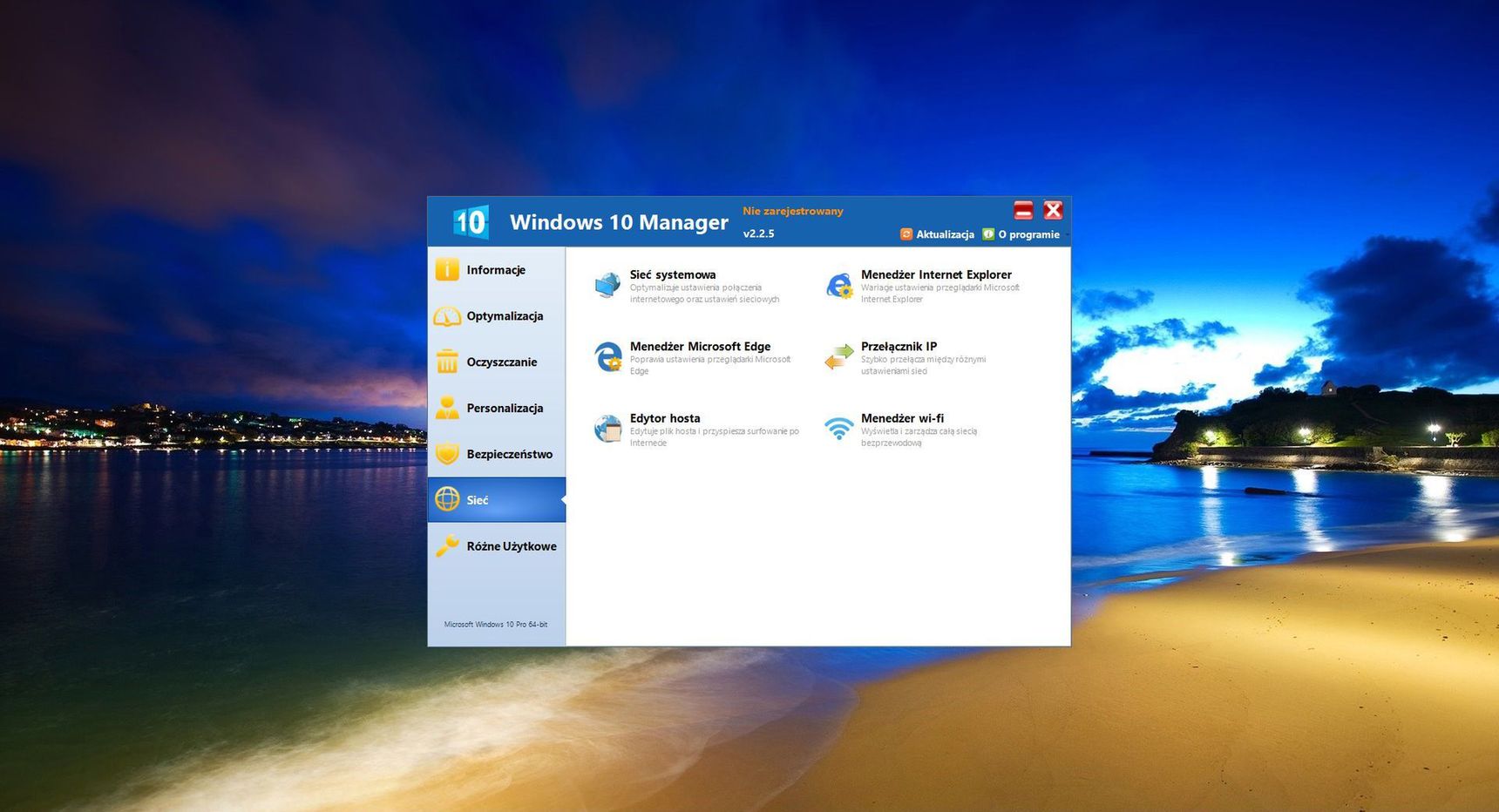The height and width of the screenshot is (812, 1499).
Task: Click the Menedżer wi-fi signal icon
Action: click(x=839, y=429)
